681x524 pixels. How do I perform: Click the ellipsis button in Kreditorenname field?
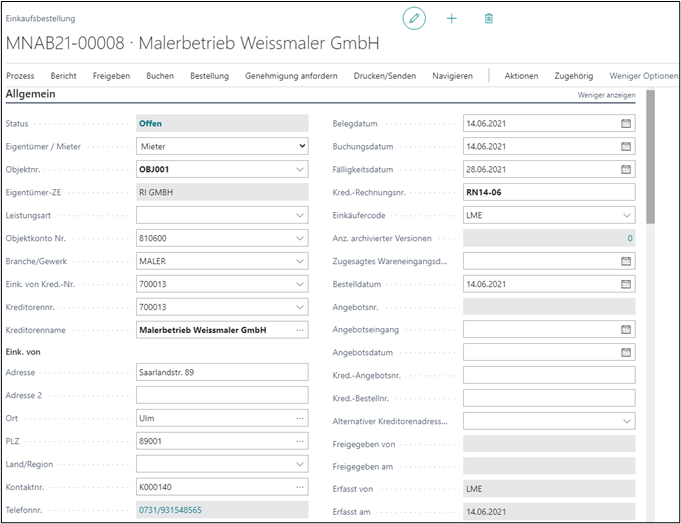point(300,329)
